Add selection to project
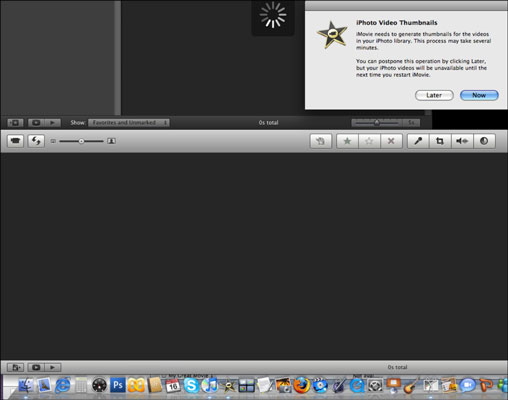Screen dimensions: 508x400 [320, 141]
